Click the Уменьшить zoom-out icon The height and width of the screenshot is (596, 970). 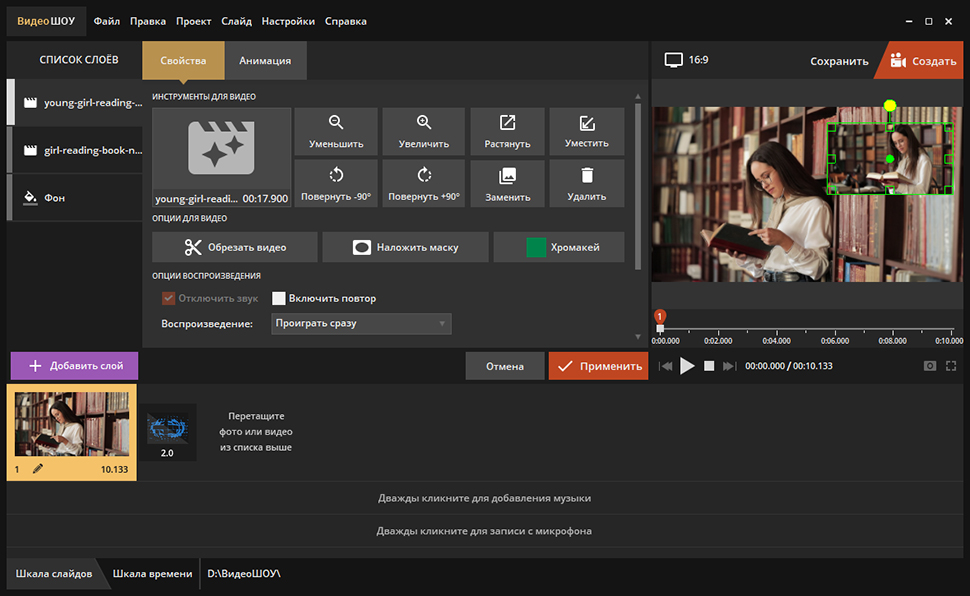click(x=336, y=123)
